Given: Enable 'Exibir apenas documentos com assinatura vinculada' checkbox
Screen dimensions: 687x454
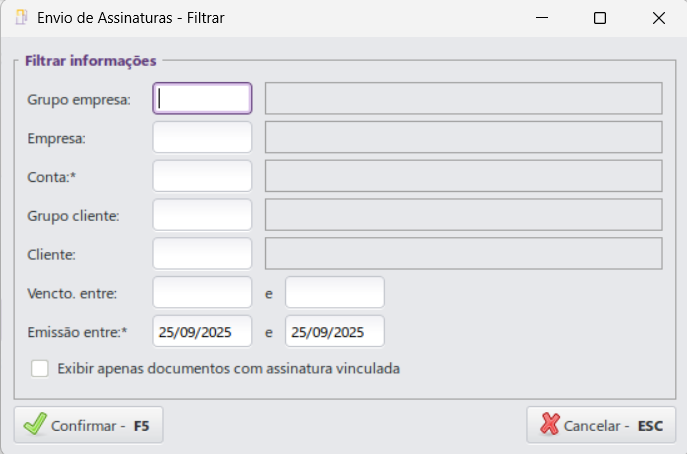Looking at the screenshot, I should coord(40,369).
